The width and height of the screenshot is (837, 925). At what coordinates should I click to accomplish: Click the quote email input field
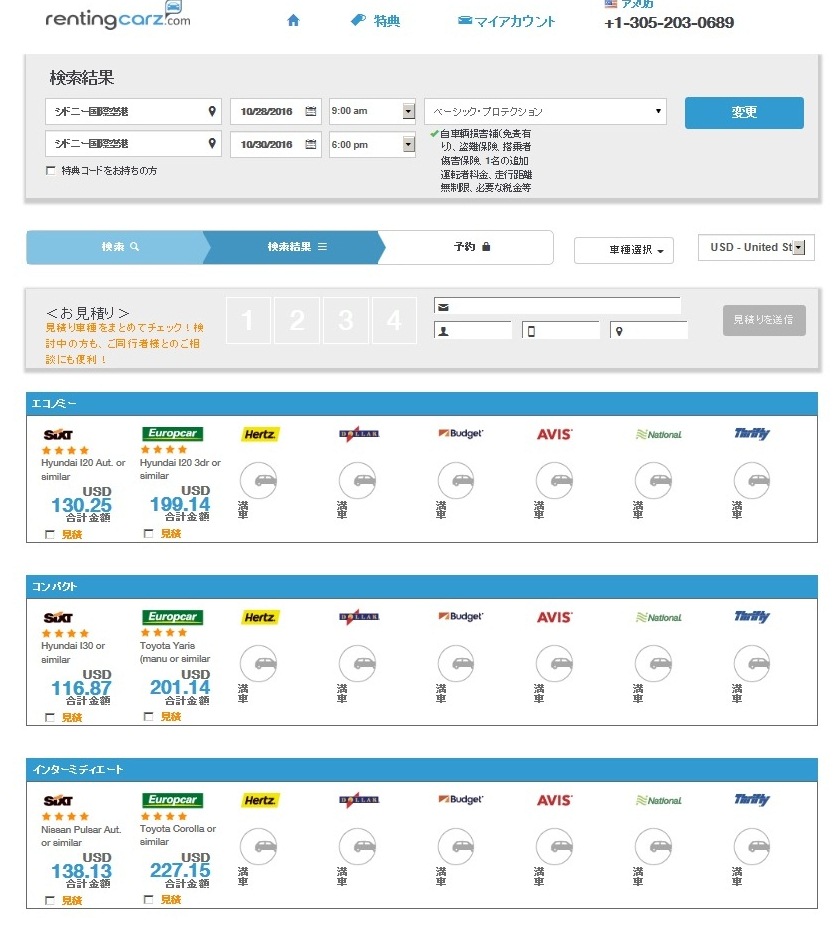(557, 306)
